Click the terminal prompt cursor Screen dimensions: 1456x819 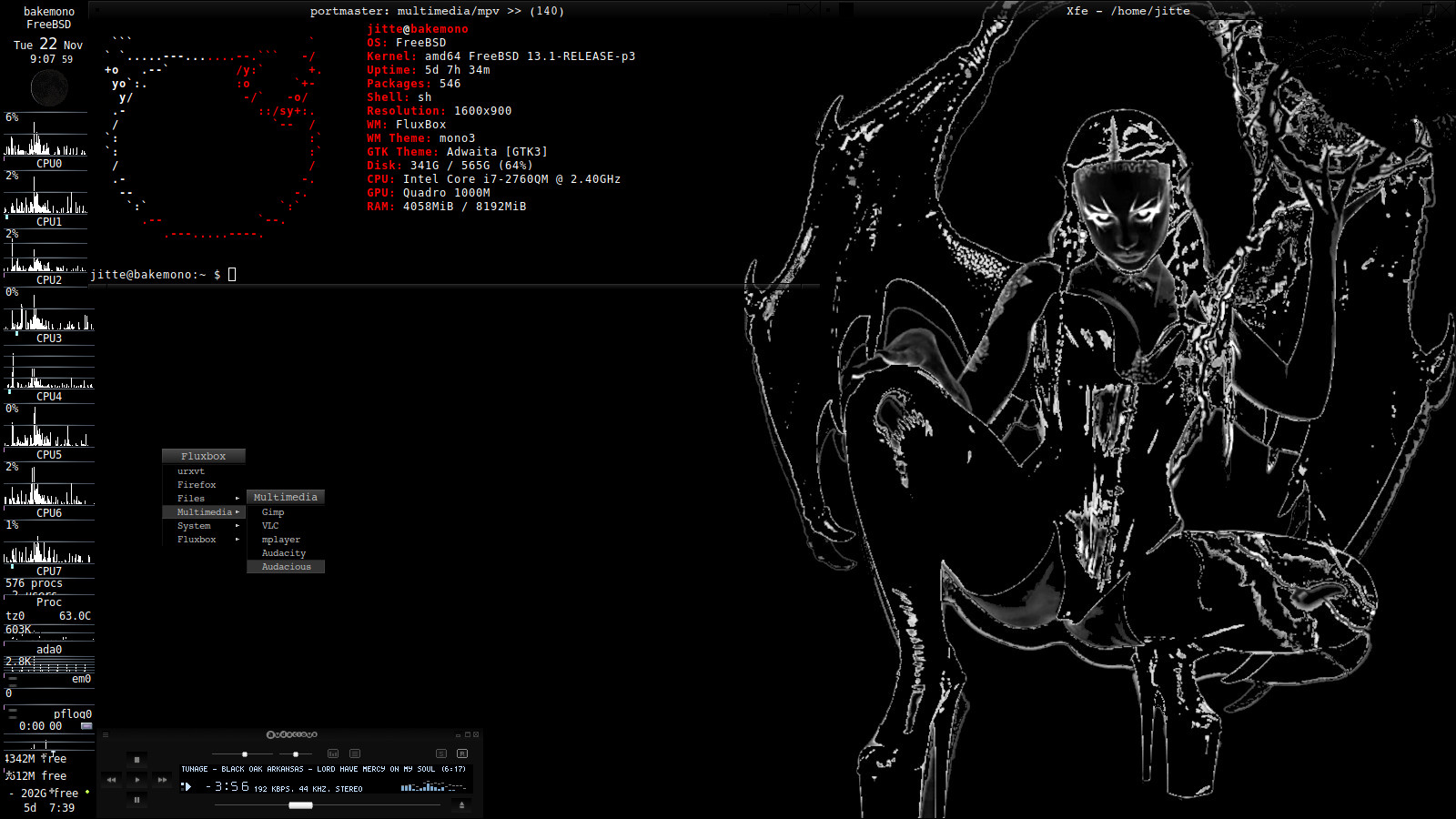click(x=232, y=274)
